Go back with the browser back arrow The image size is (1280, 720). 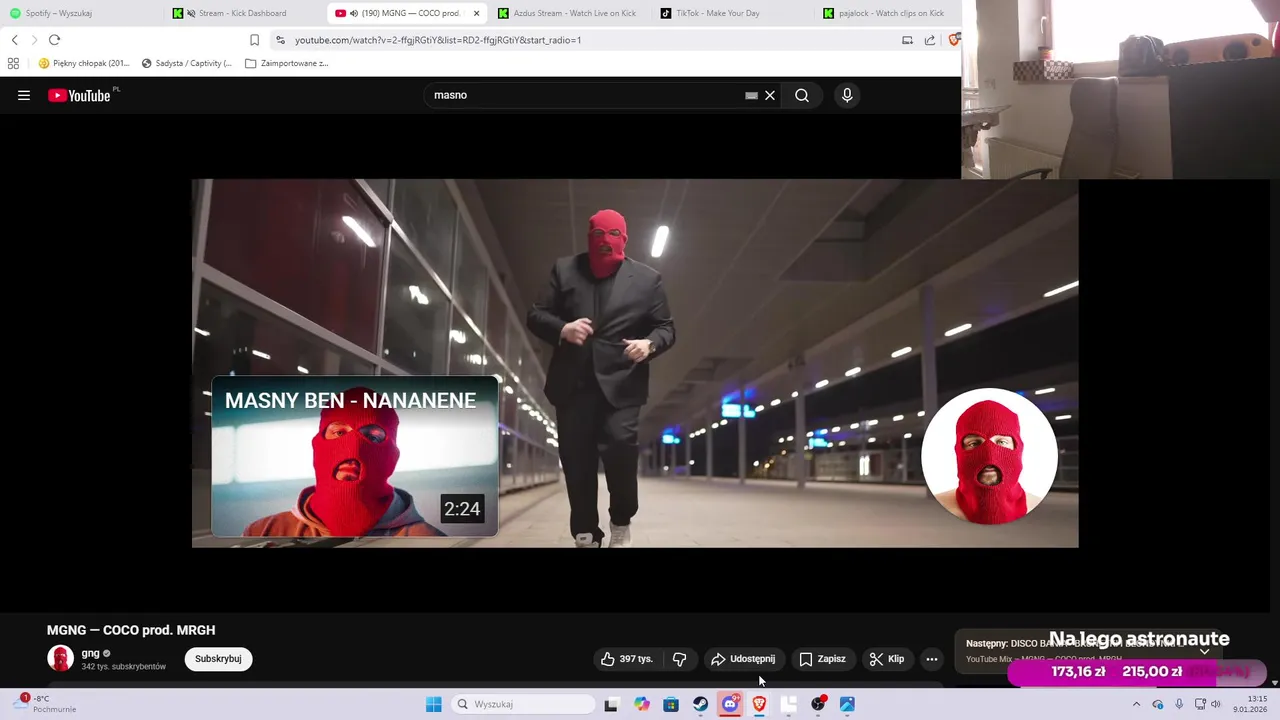[x=14, y=40]
